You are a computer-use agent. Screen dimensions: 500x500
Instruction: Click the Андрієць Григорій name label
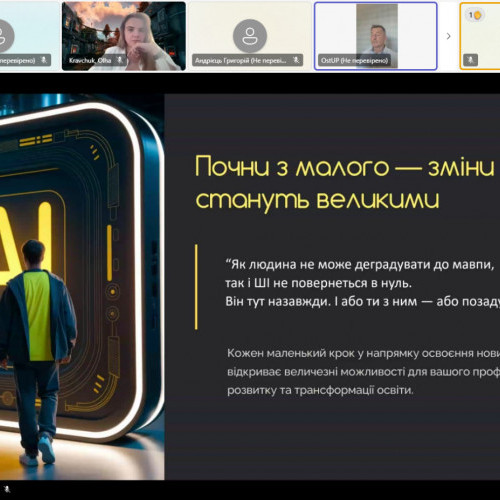coord(240,60)
